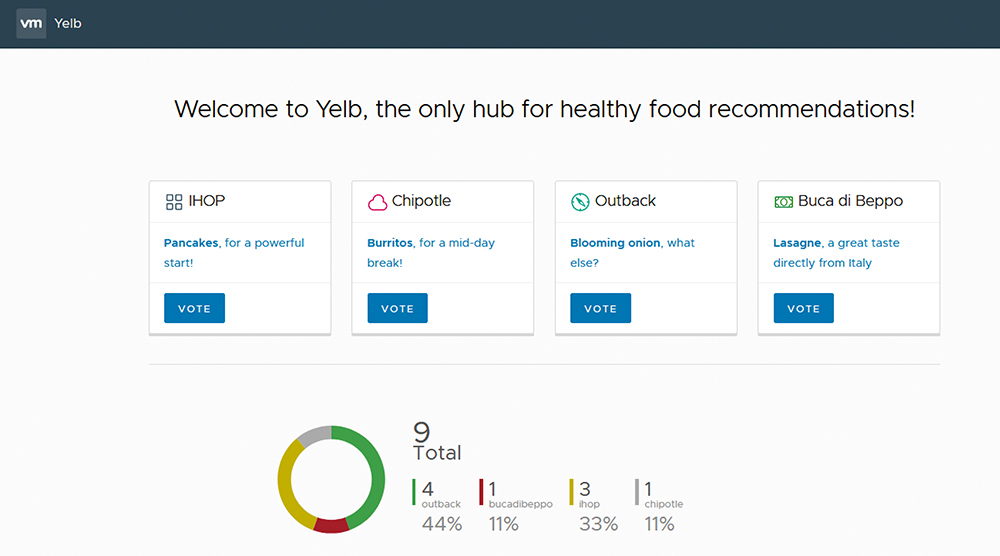
Task: Click the 9 Total votes label
Action: pyautogui.click(x=437, y=441)
